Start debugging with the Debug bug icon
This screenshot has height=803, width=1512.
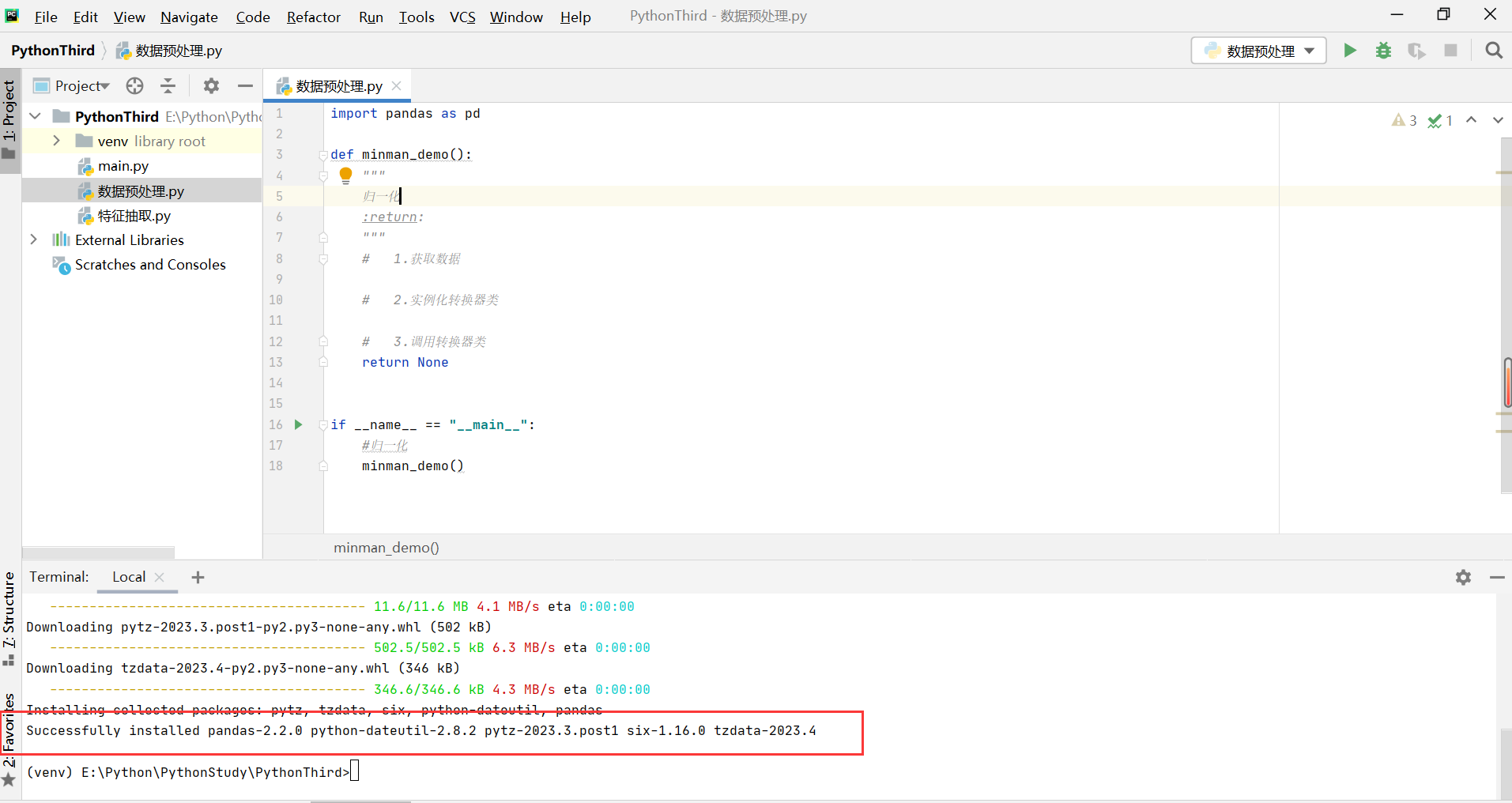tap(1383, 50)
